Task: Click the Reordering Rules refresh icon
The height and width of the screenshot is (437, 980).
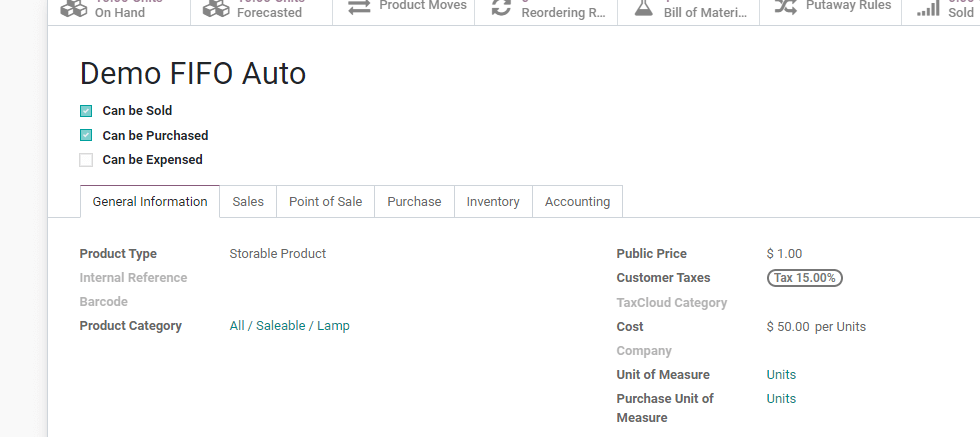Action: click(500, 8)
